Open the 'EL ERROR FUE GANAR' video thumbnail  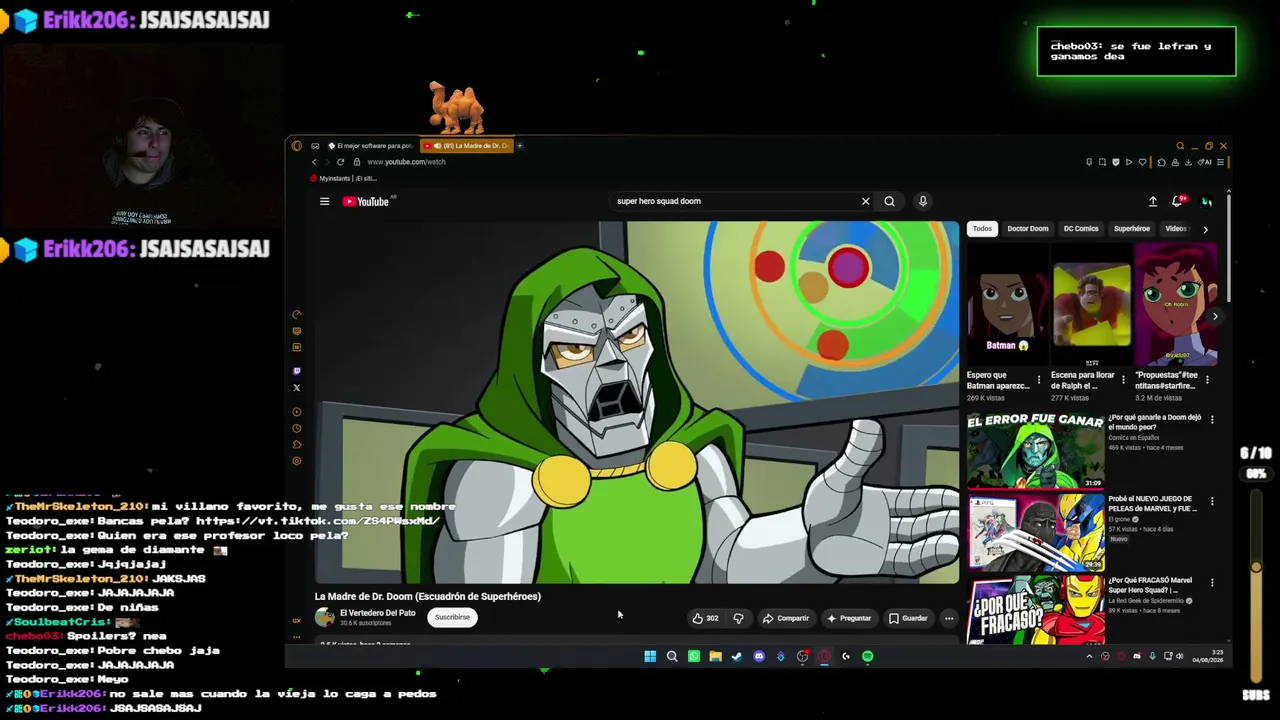1036,451
